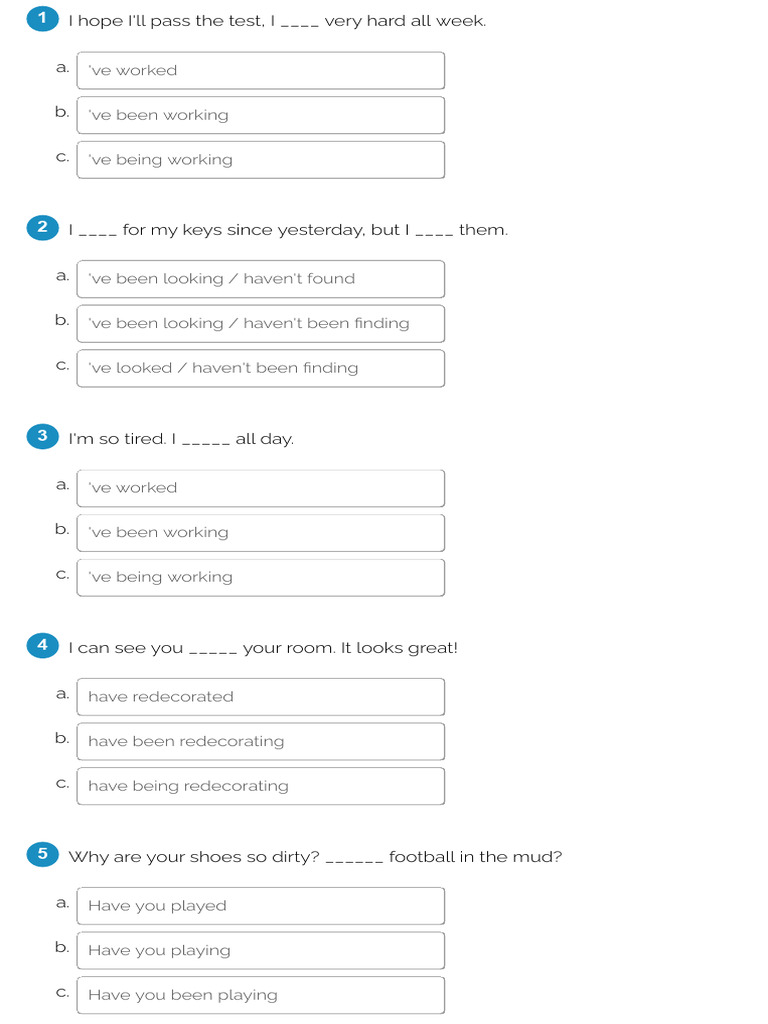Choose "'ve been working" for question 3
768x1024 pixels.
(x=260, y=533)
